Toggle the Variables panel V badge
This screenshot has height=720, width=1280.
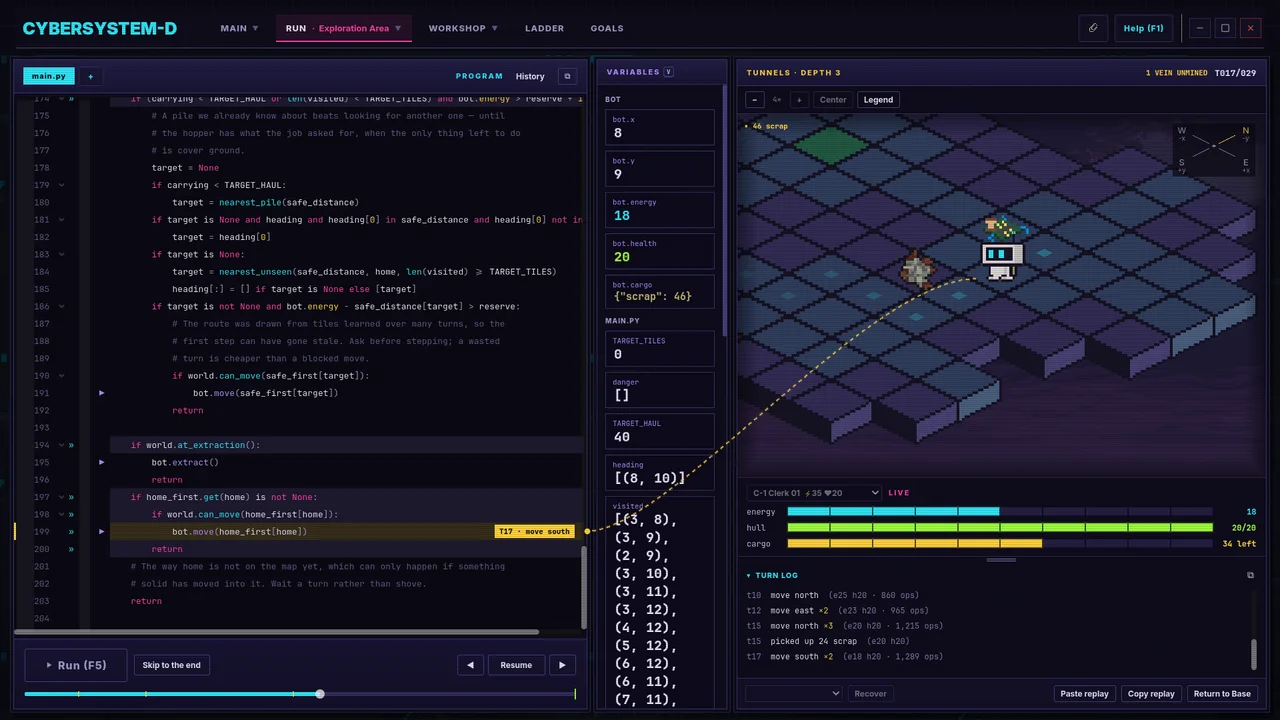[x=668, y=72]
